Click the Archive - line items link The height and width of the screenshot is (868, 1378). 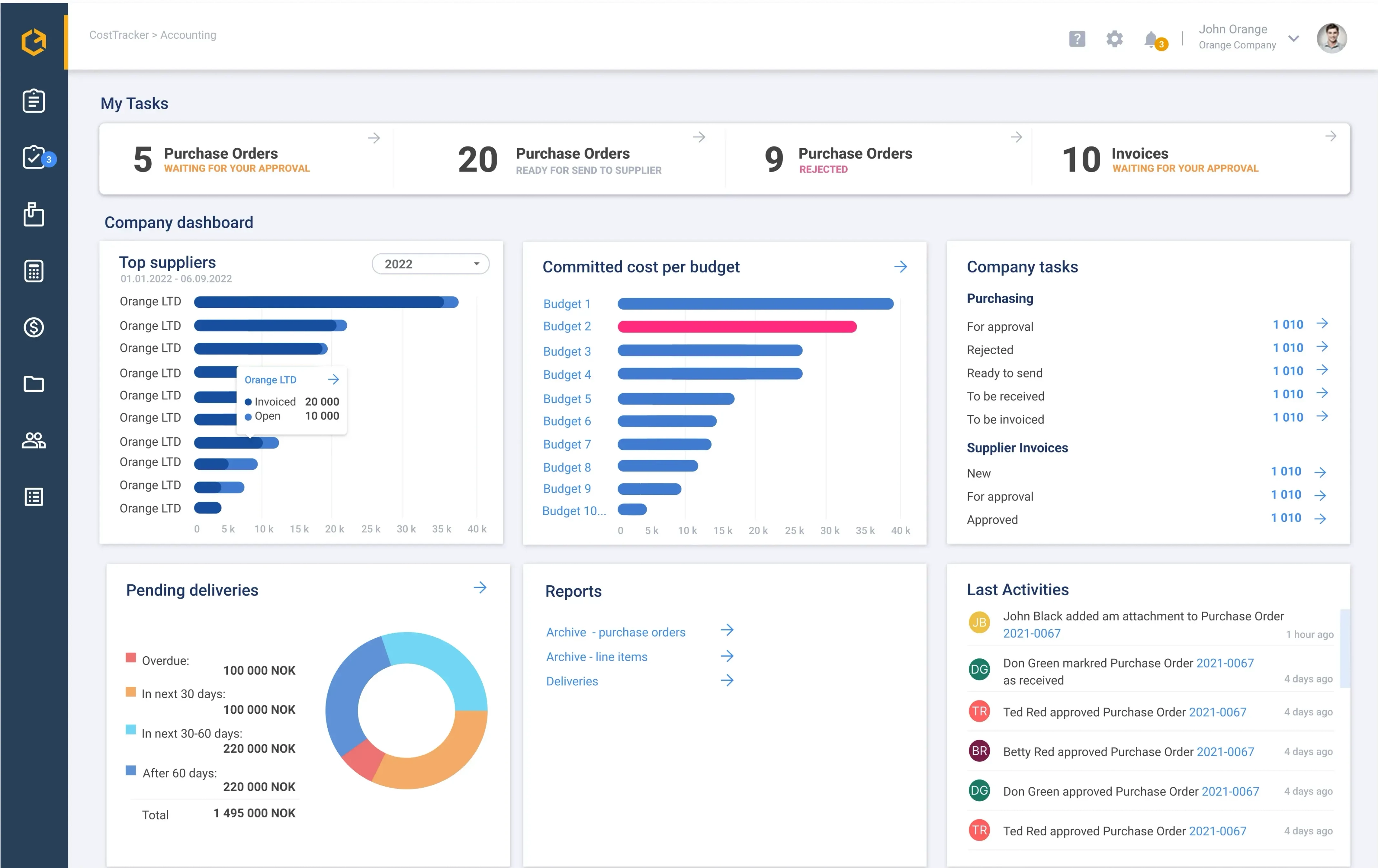coord(596,657)
